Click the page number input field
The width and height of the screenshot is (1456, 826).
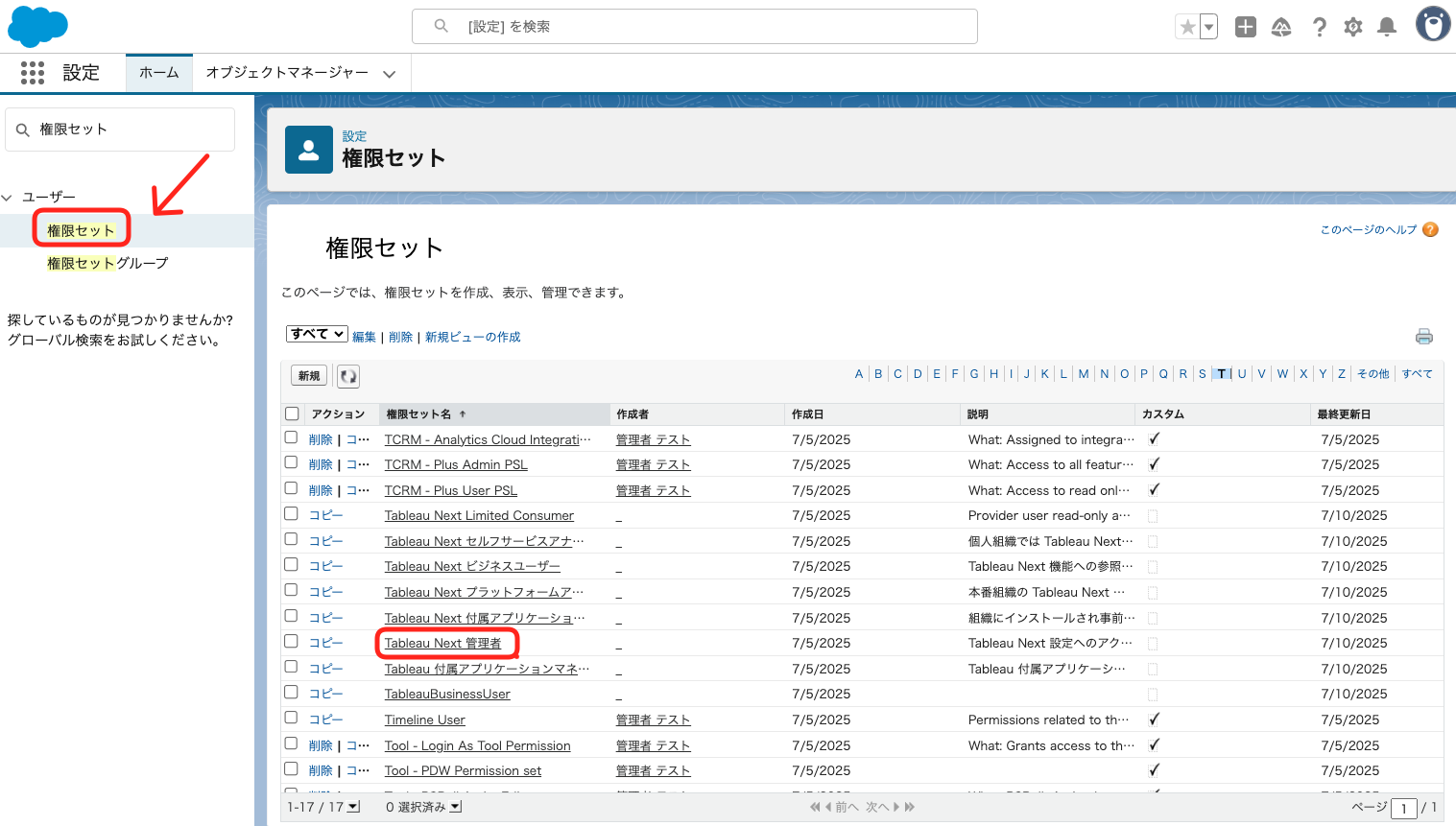1403,808
